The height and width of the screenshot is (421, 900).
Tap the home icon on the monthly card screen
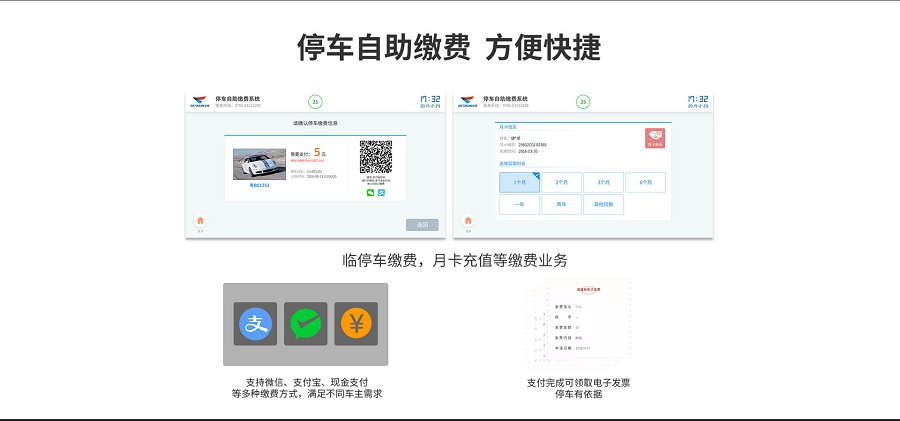[x=468, y=221]
